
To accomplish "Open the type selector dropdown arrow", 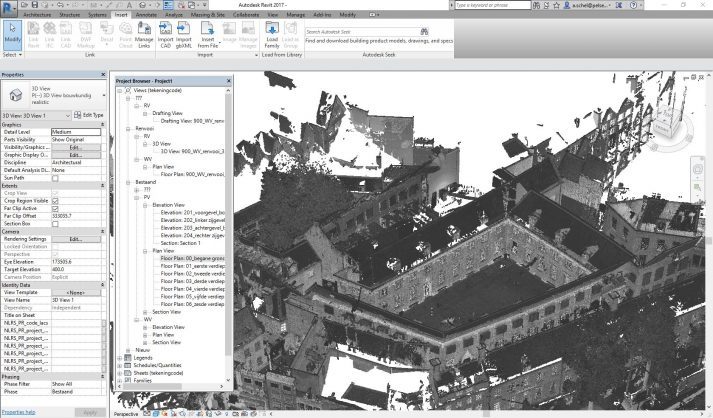I will coord(104,95).
